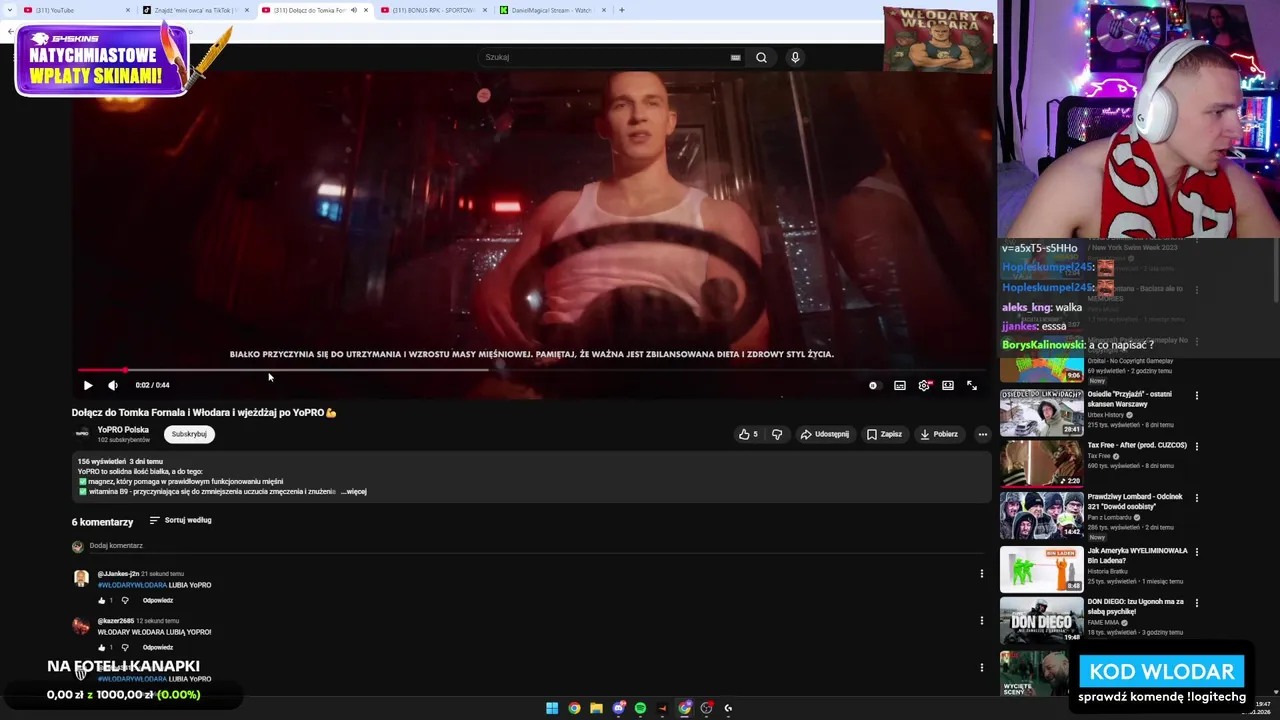
Task: Open Prawdziwy Lombard Odcinek 321 title
Action: point(1135,501)
